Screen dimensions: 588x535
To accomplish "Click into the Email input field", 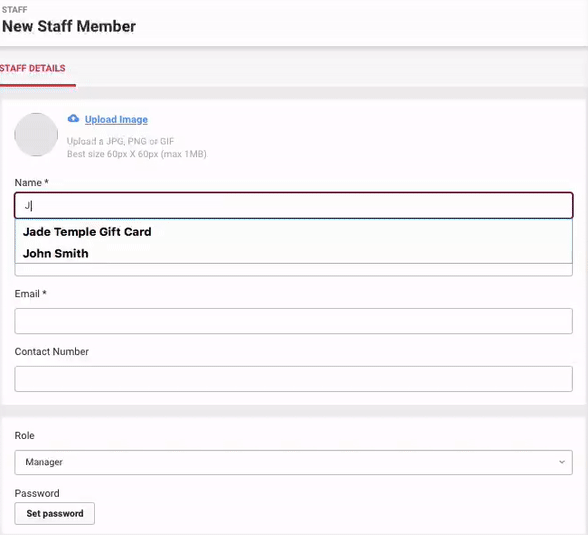I will tap(294, 321).
